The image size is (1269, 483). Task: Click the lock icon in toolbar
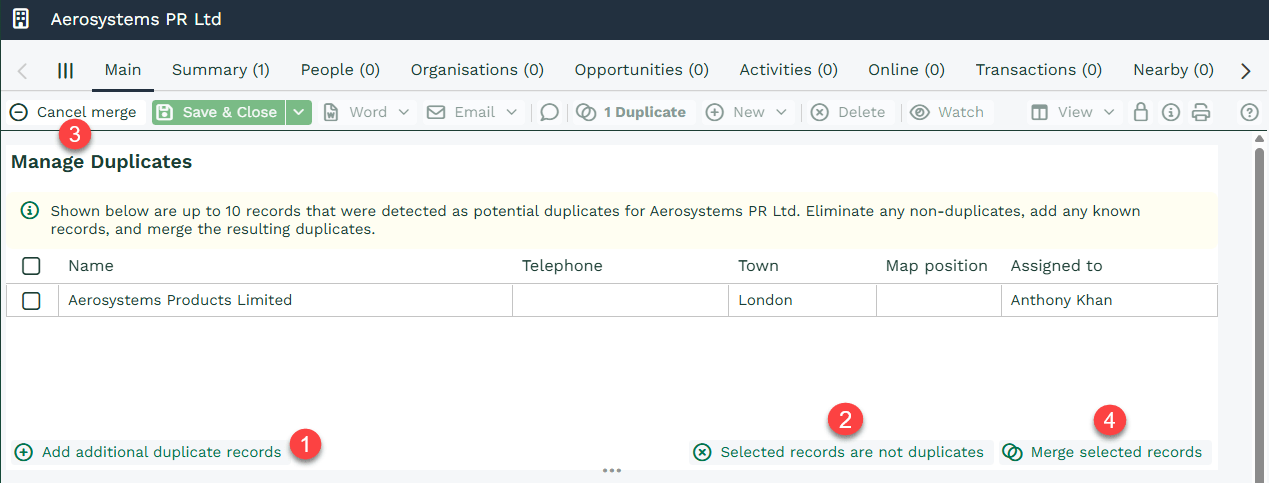pyautogui.click(x=1140, y=112)
